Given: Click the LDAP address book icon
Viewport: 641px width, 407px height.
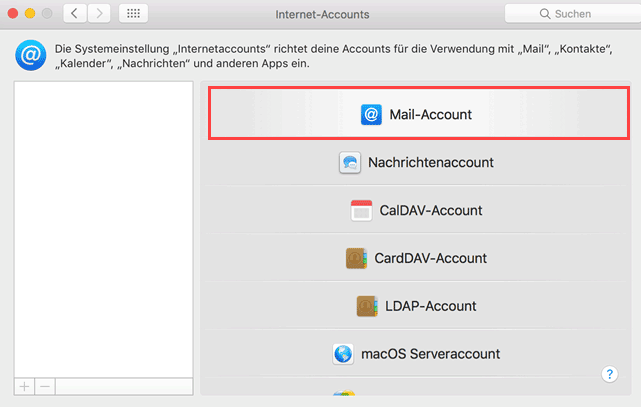Looking at the screenshot, I should pyautogui.click(x=367, y=306).
